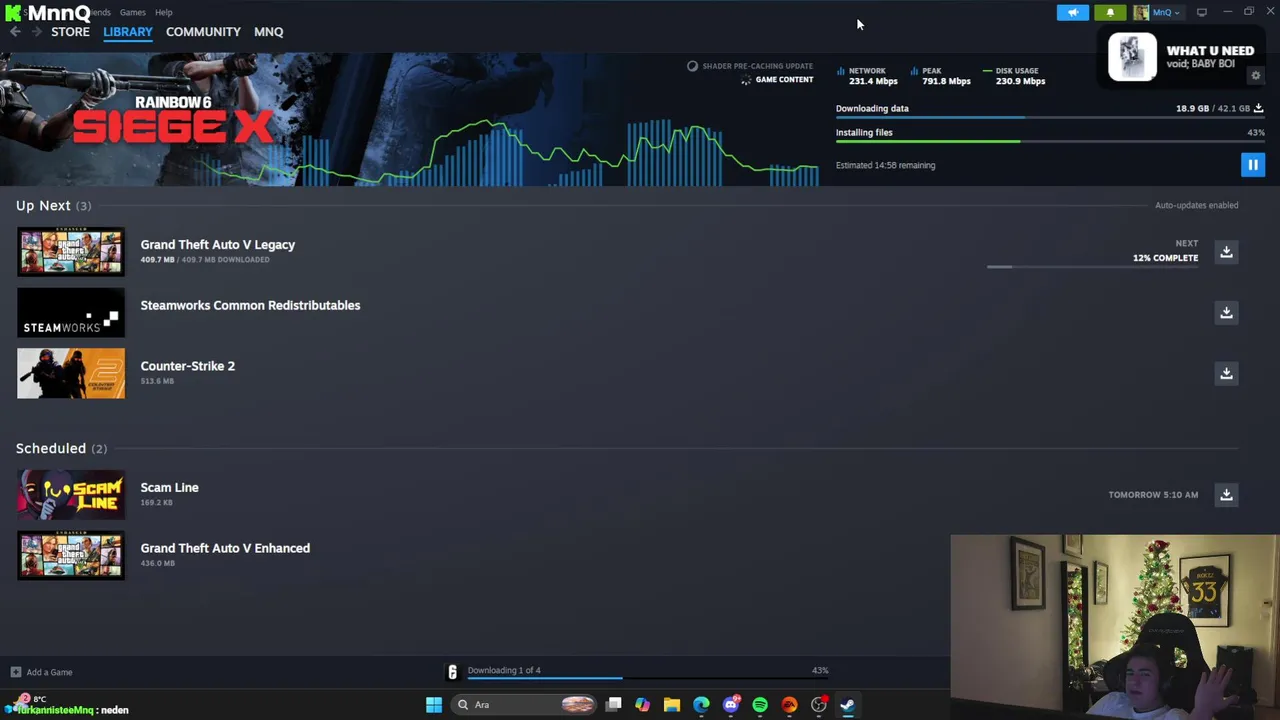The width and height of the screenshot is (1280, 720).
Task: Expand the MnQ account dropdown
Action: pyautogui.click(x=1166, y=12)
